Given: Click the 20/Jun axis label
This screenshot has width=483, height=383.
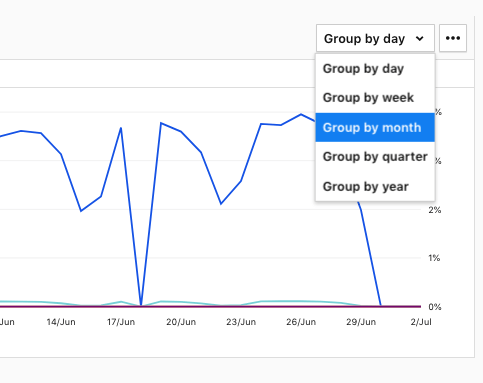Looking at the screenshot, I should point(181,322).
